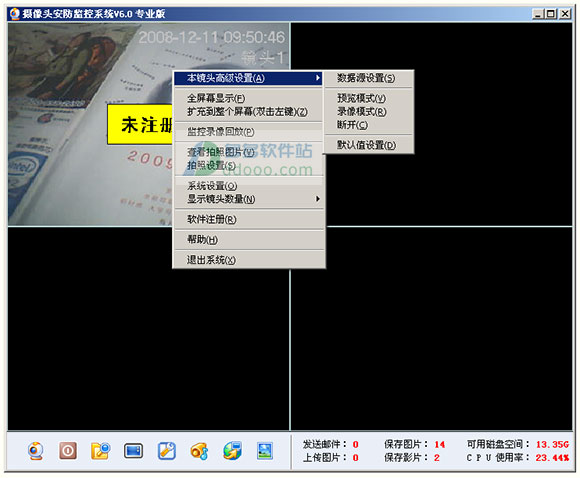Click the folder with magnifier icon

point(101,451)
